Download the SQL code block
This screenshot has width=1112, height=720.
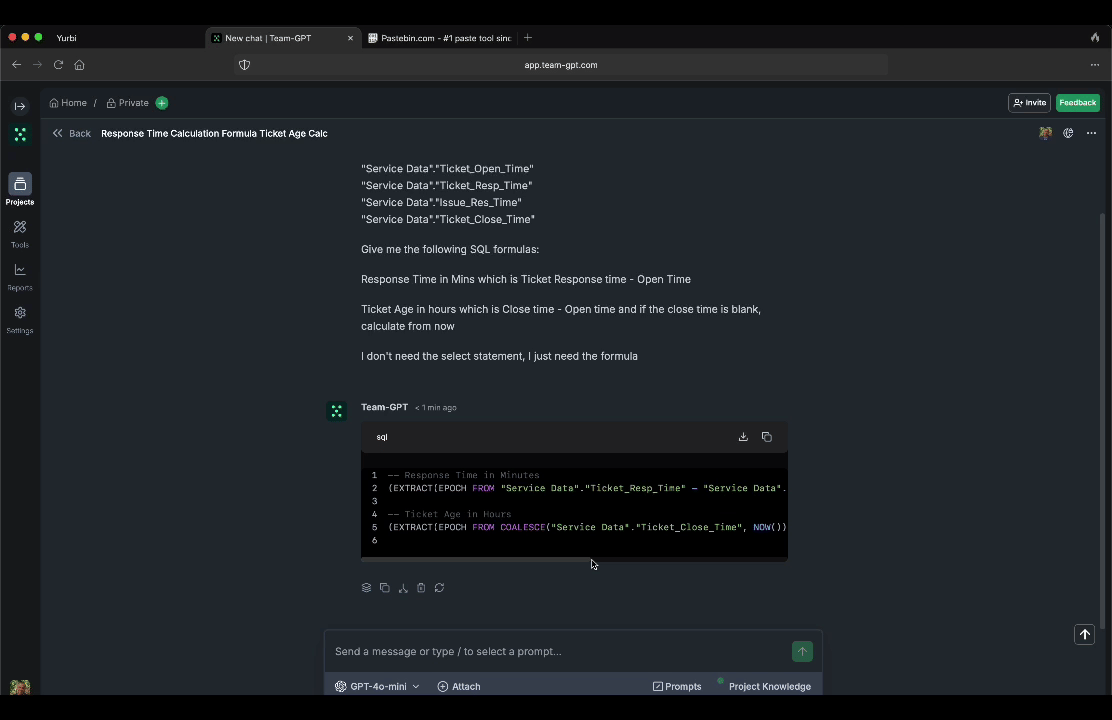[x=743, y=437]
